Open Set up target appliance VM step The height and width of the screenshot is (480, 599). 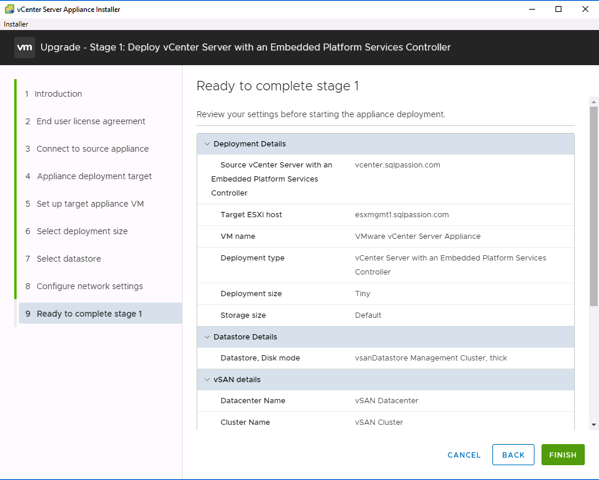[x=84, y=204]
